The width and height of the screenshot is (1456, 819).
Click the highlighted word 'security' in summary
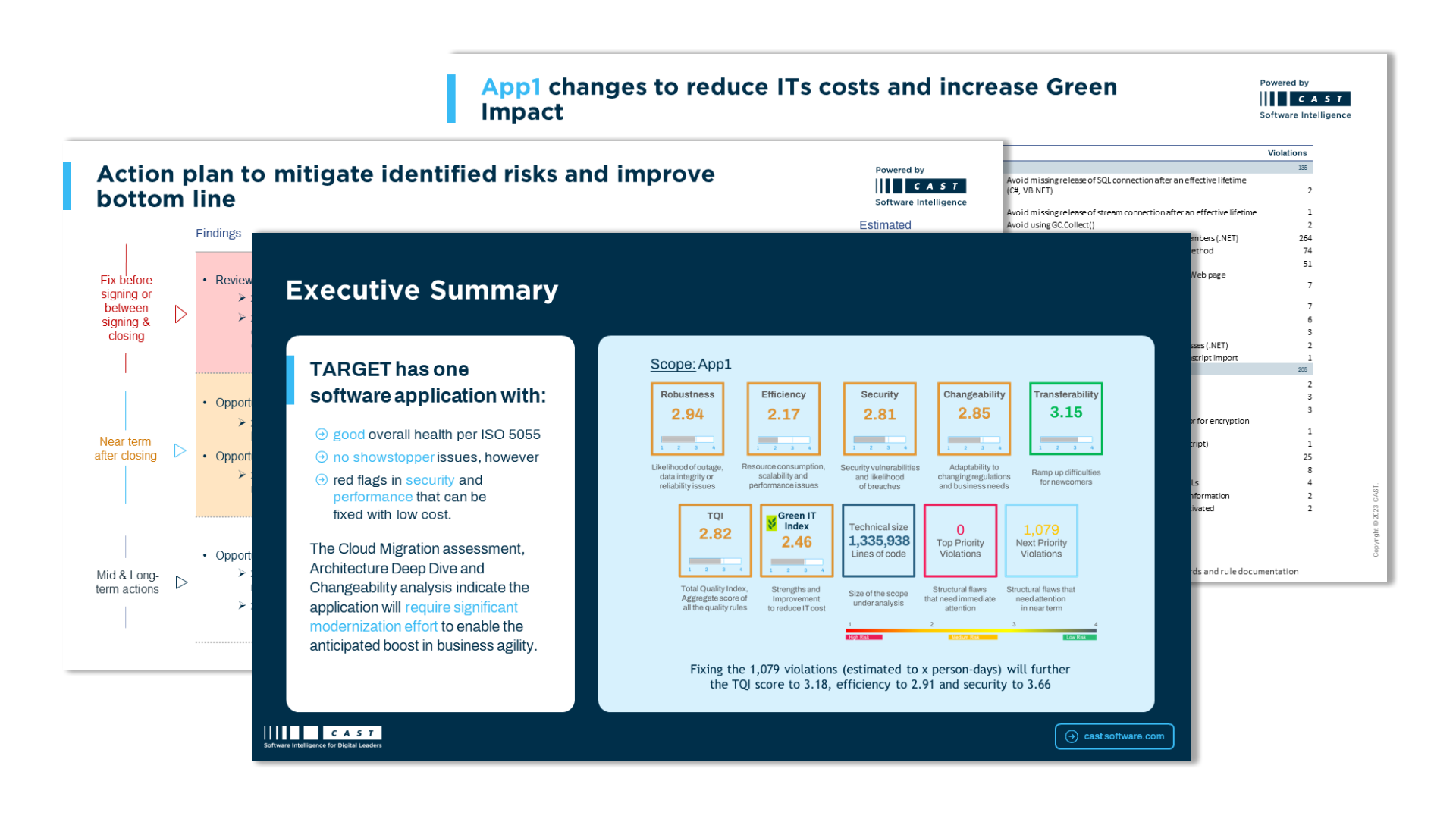430,480
